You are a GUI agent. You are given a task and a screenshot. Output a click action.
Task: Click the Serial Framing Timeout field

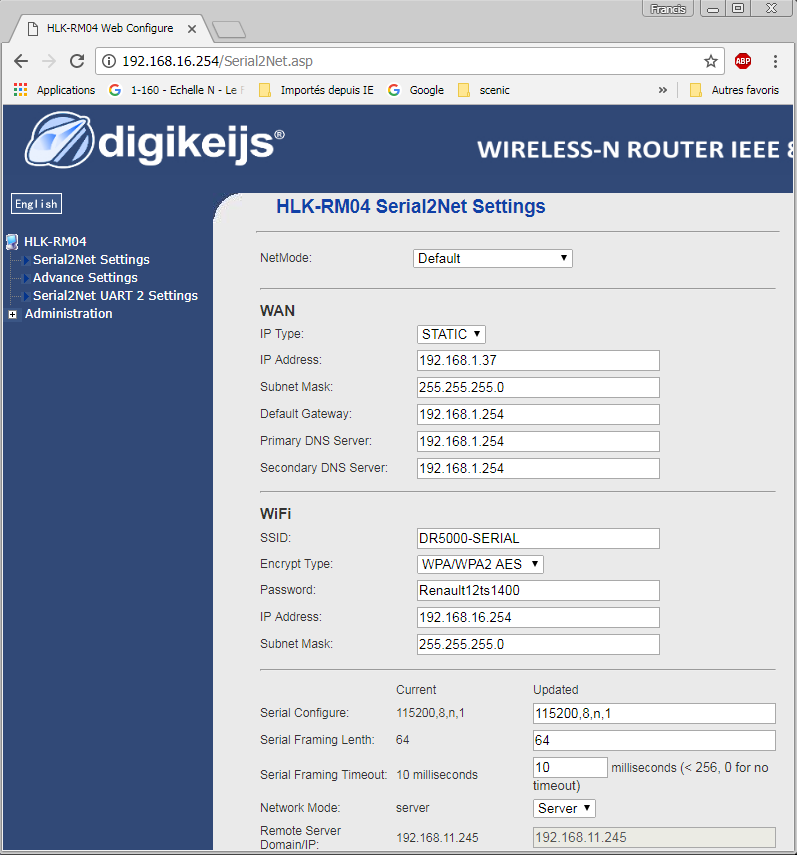click(x=570, y=768)
